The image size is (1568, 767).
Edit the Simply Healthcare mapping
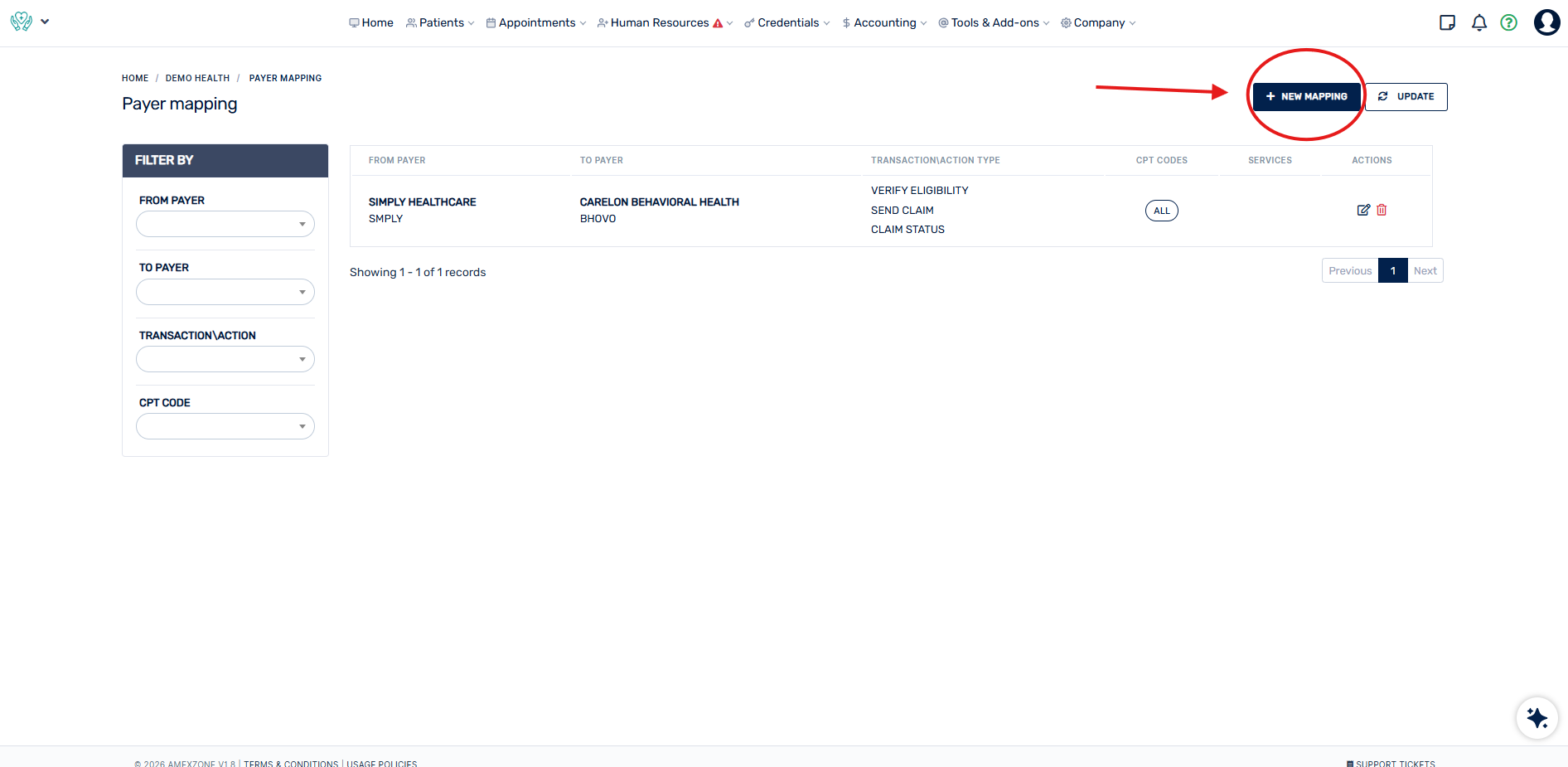(1363, 210)
